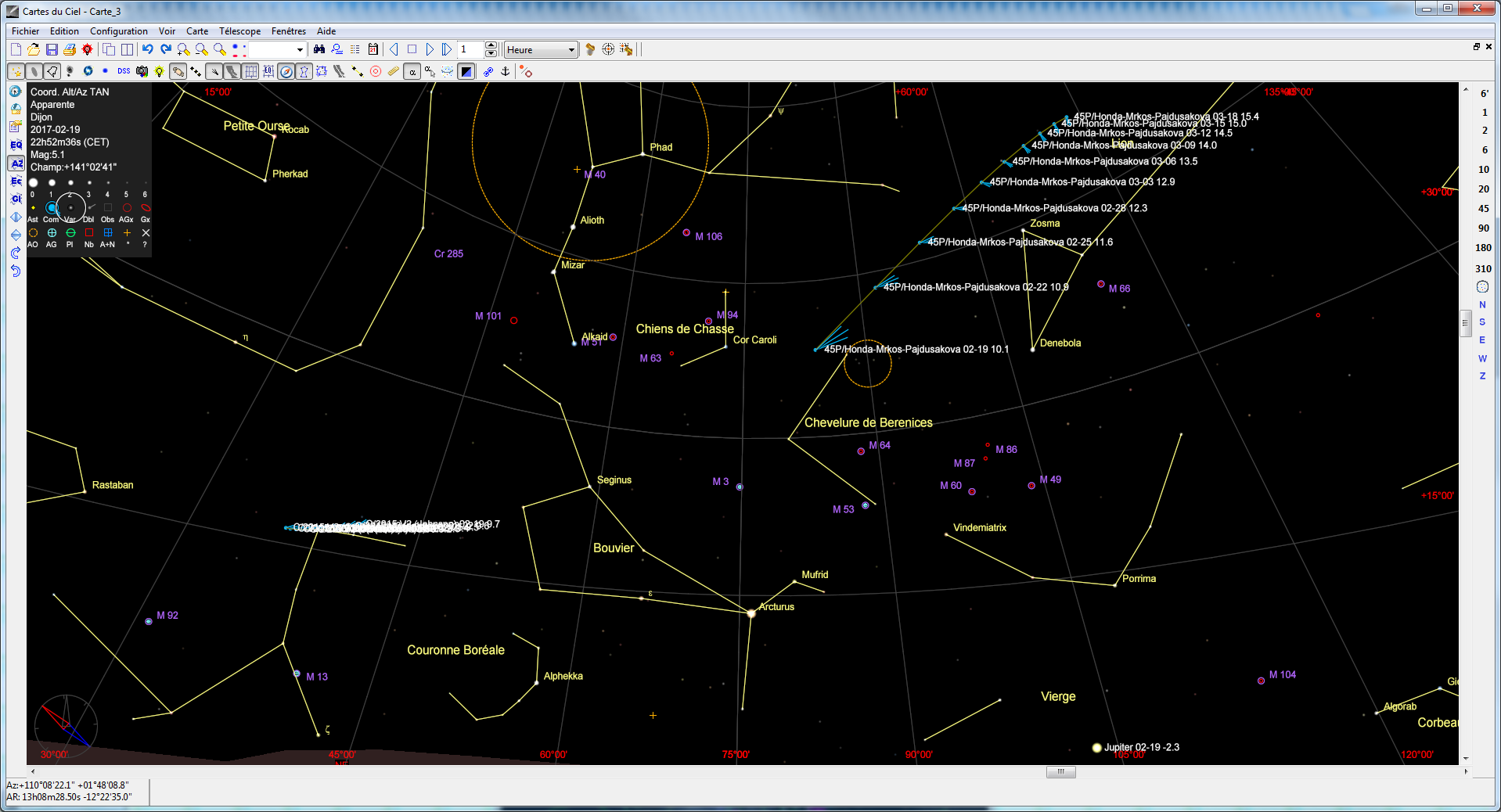Toggle the night vision black square button
This screenshot has height=812, width=1501.
(466, 71)
